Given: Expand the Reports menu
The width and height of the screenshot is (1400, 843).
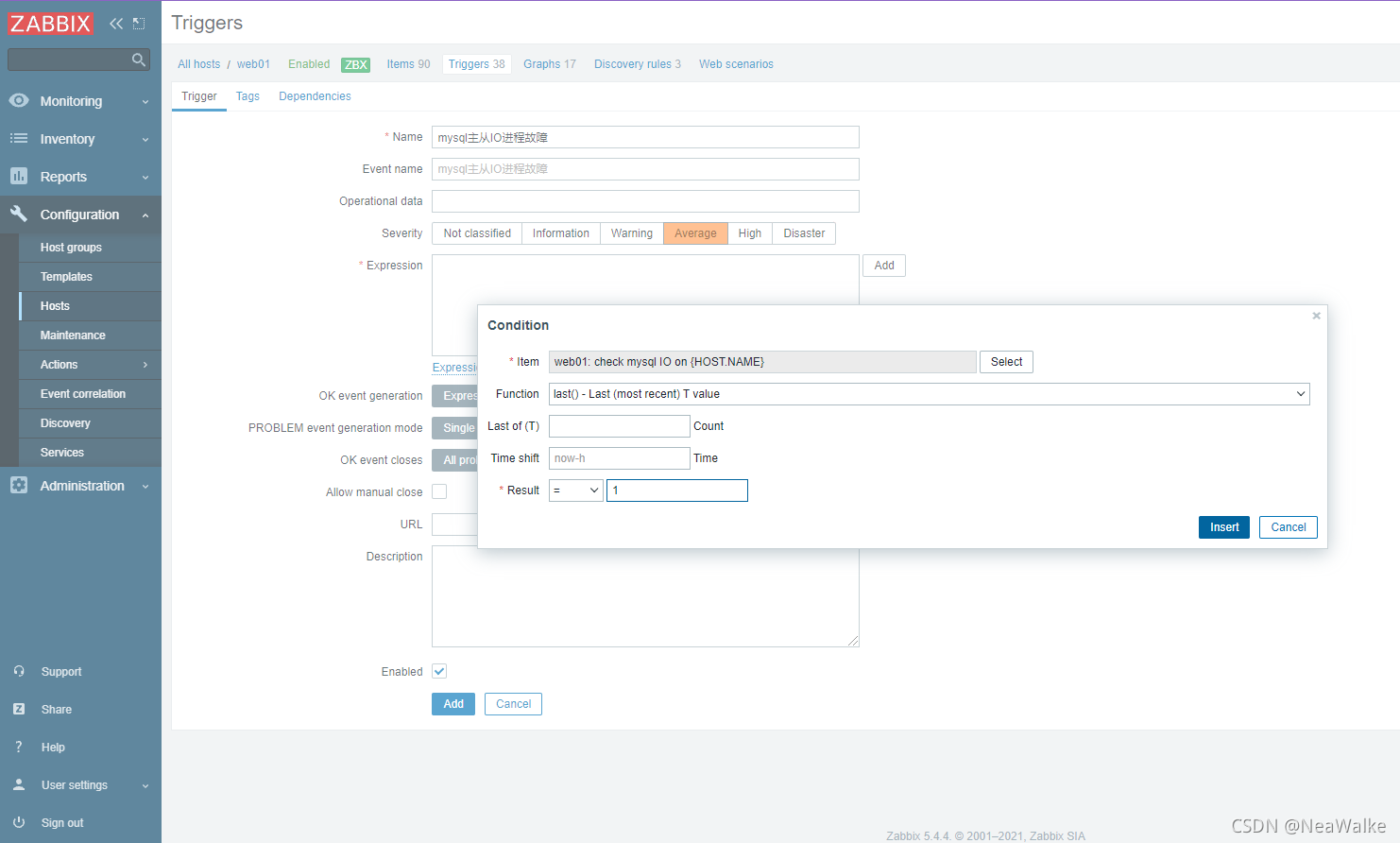Looking at the screenshot, I should pyautogui.click(x=145, y=177).
